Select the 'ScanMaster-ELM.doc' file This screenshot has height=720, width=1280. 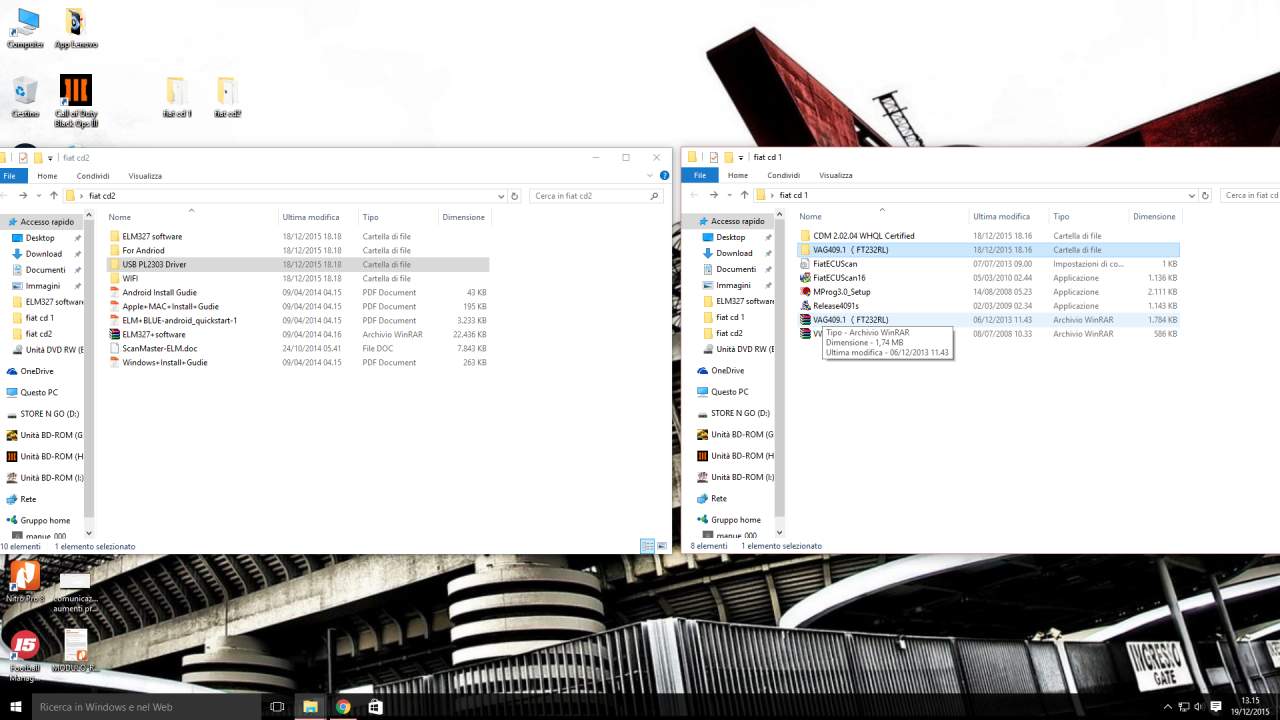click(x=298, y=349)
